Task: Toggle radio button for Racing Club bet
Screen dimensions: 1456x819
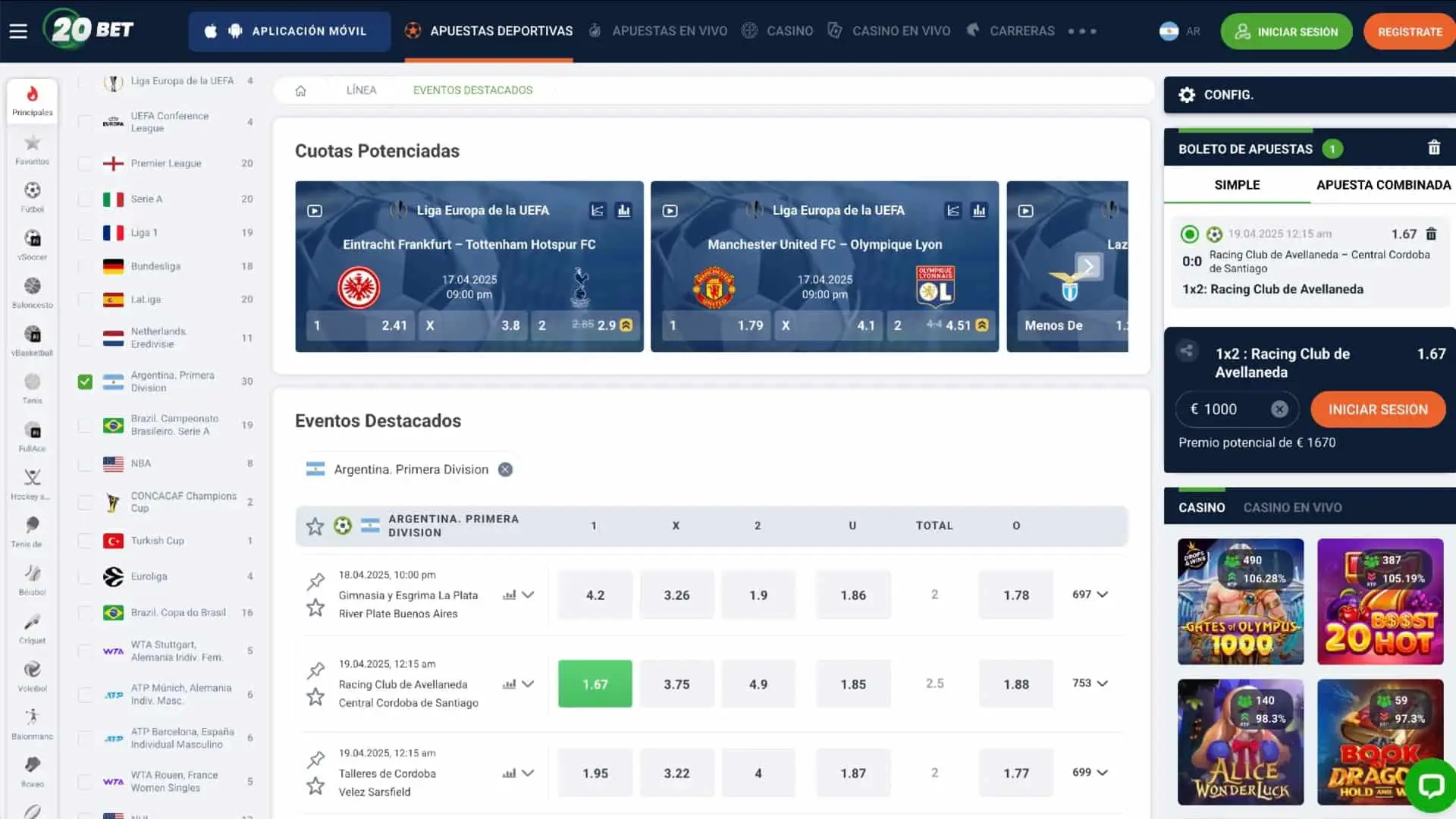Action: [x=1190, y=234]
